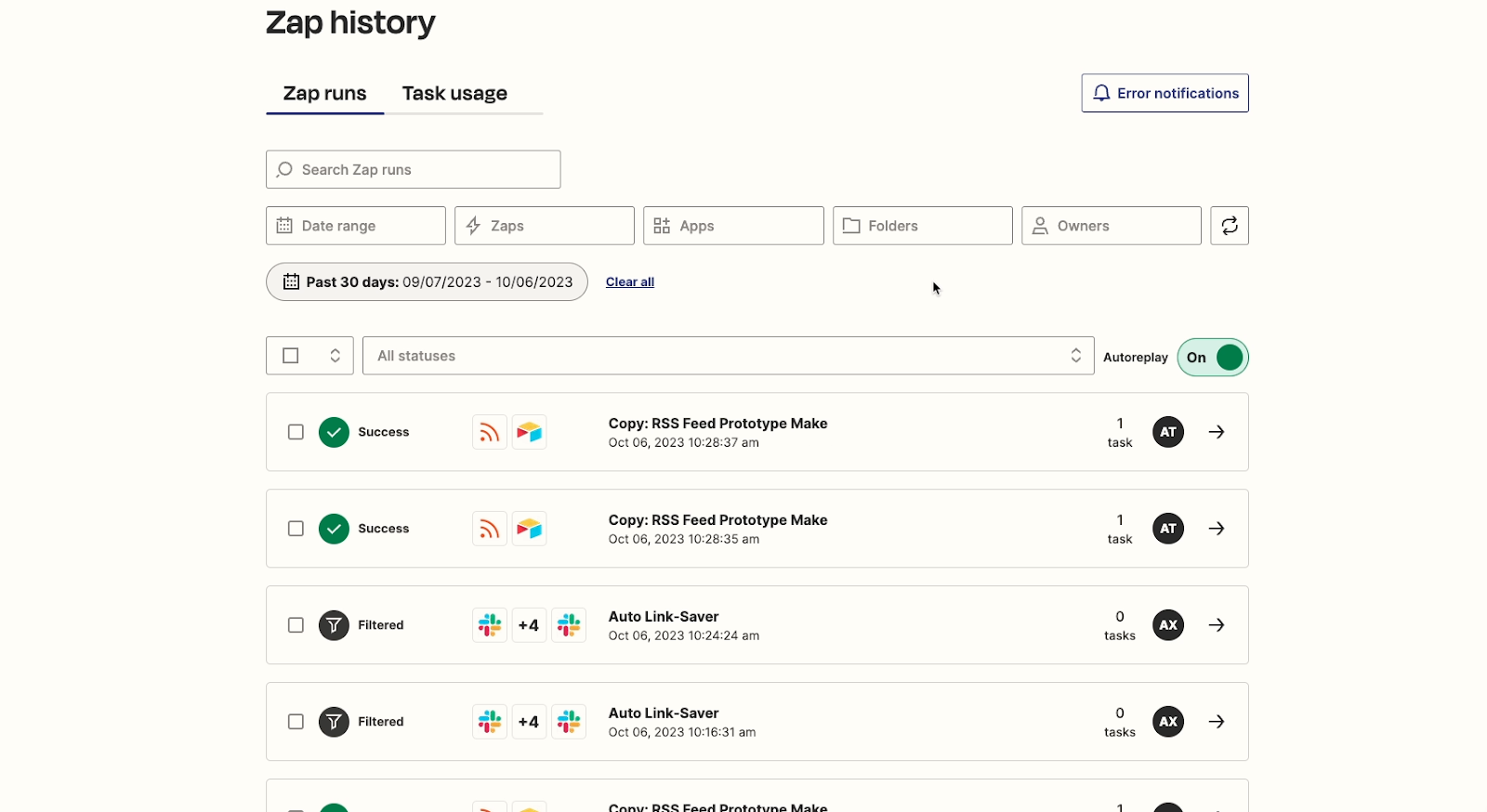Click the Zap history heading
The image size is (1487, 812).
350,23
